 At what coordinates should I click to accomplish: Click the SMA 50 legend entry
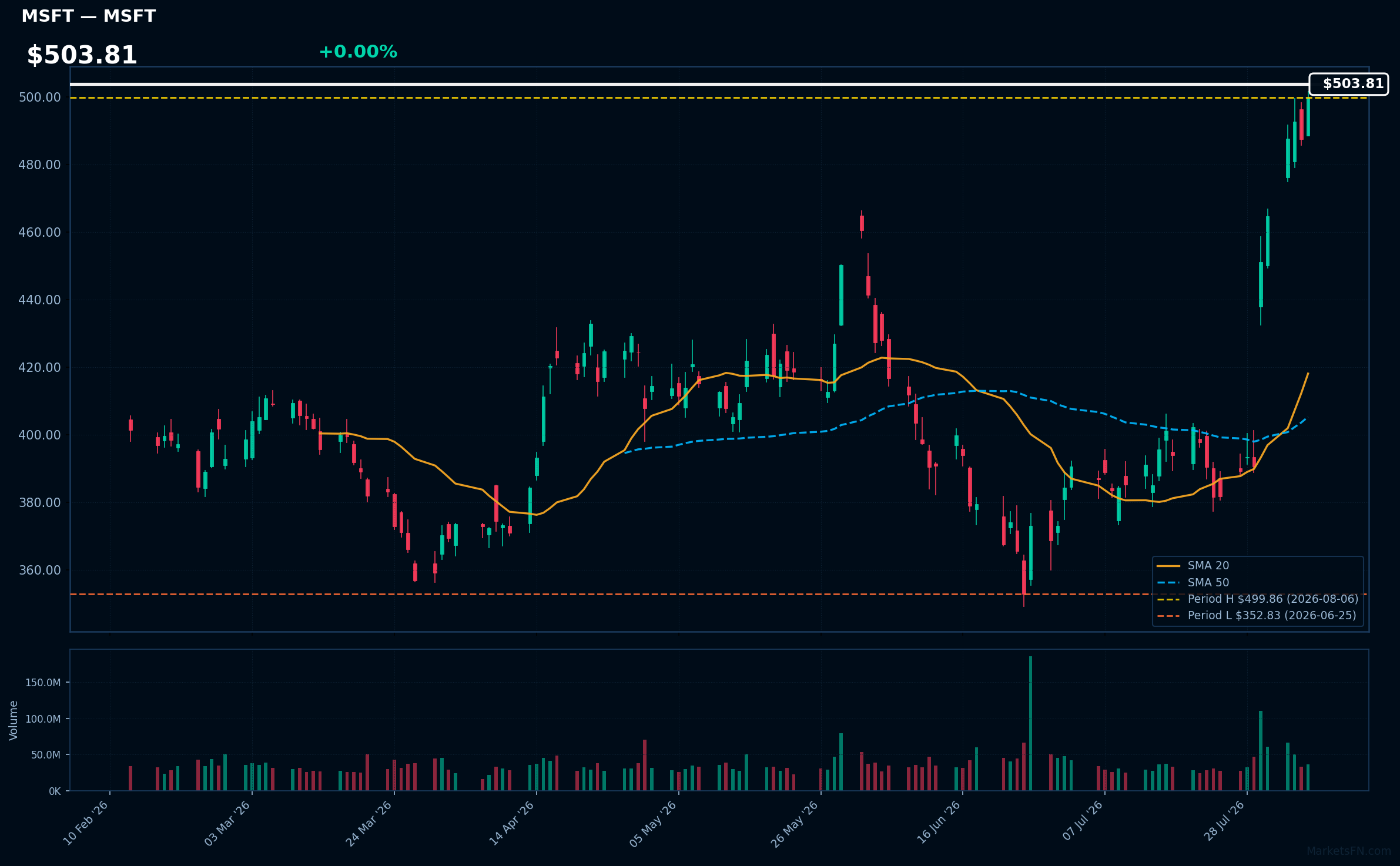(x=1193, y=583)
